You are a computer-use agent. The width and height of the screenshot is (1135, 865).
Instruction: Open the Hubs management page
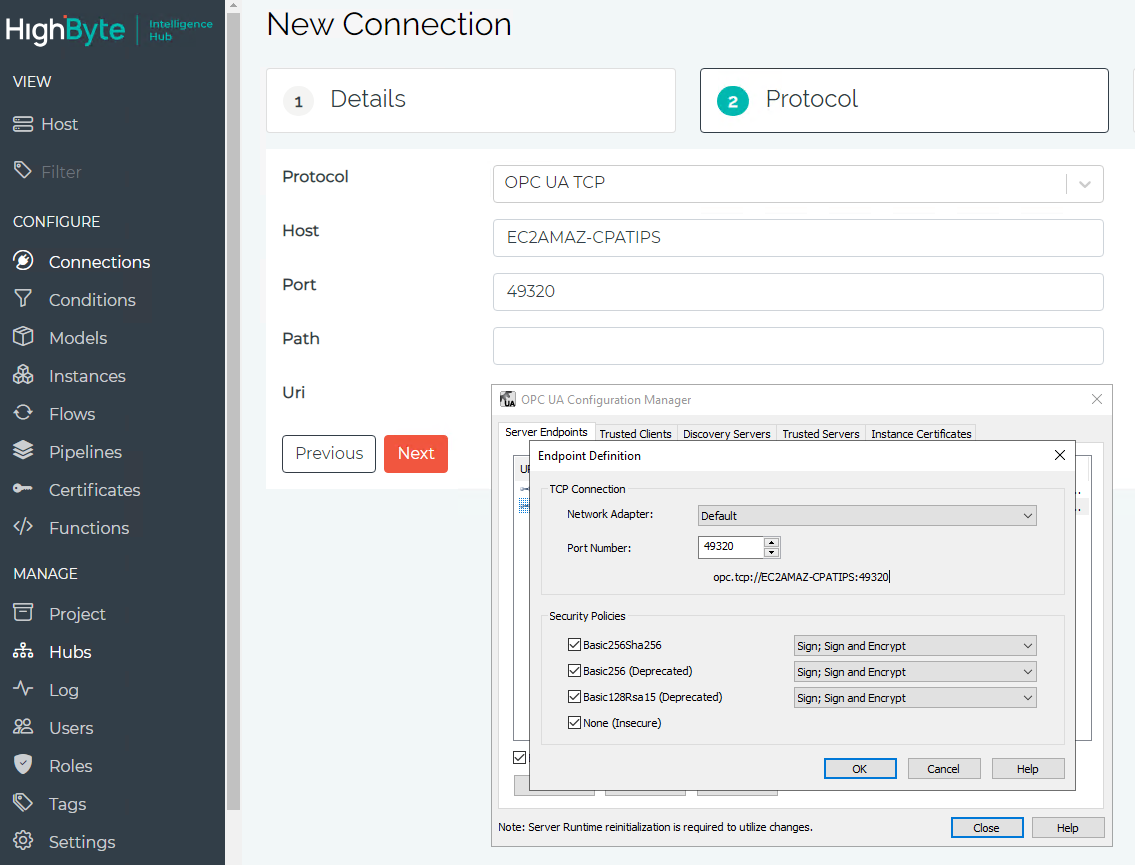click(68, 651)
